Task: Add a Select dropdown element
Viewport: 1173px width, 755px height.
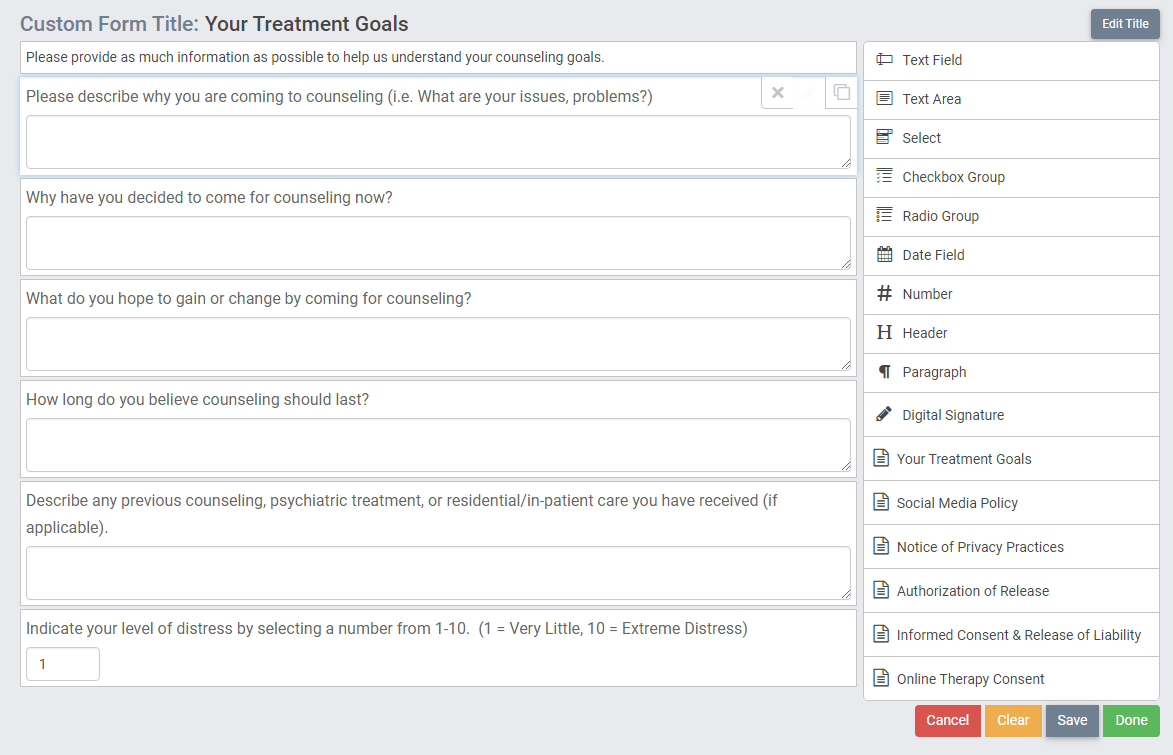Action: point(1011,138)
